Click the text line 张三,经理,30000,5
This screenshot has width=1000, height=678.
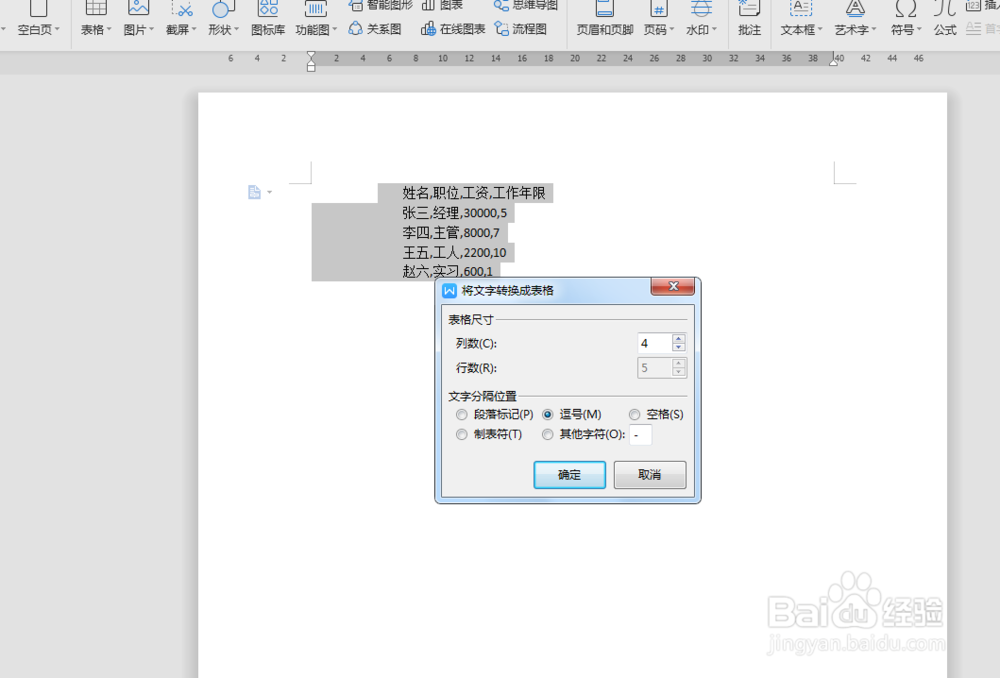[x=455, y=213]
